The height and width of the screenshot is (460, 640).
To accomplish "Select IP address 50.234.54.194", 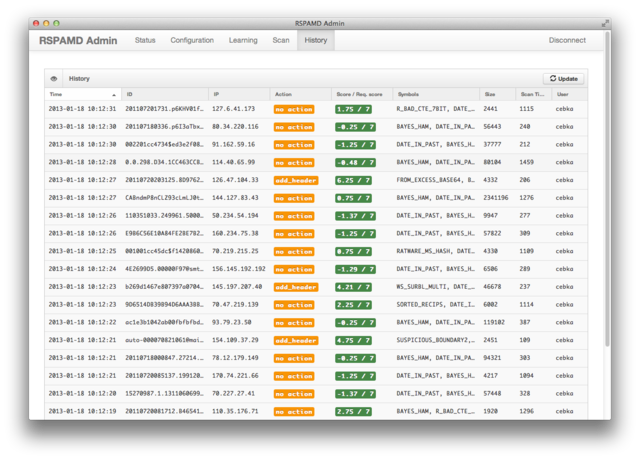I will point(235,216).
